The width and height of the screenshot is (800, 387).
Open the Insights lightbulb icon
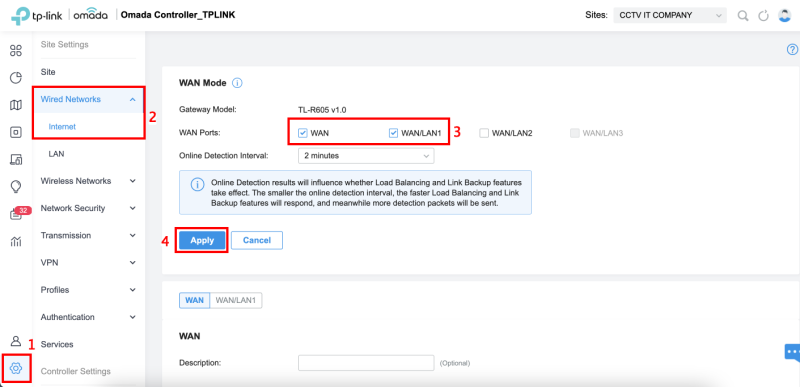16,187
